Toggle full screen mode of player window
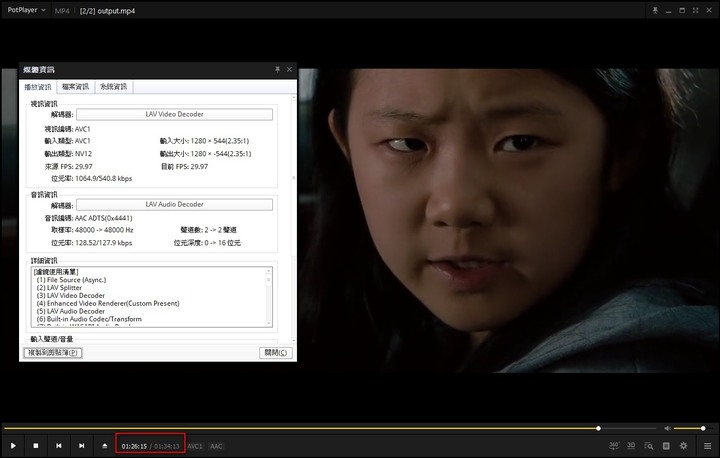Viewport: 720px width, 458px height. point(695,10)
